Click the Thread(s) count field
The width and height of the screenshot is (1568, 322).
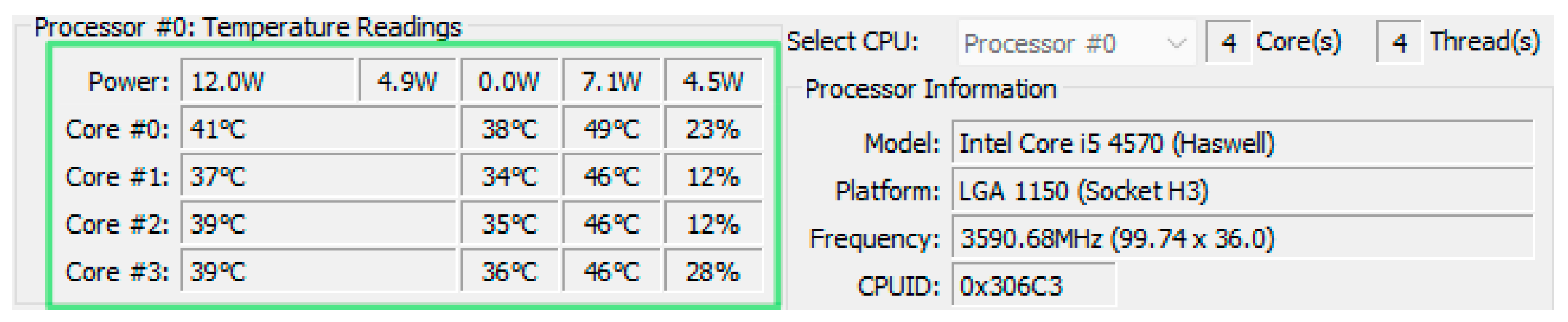[x=1399, y=42]
